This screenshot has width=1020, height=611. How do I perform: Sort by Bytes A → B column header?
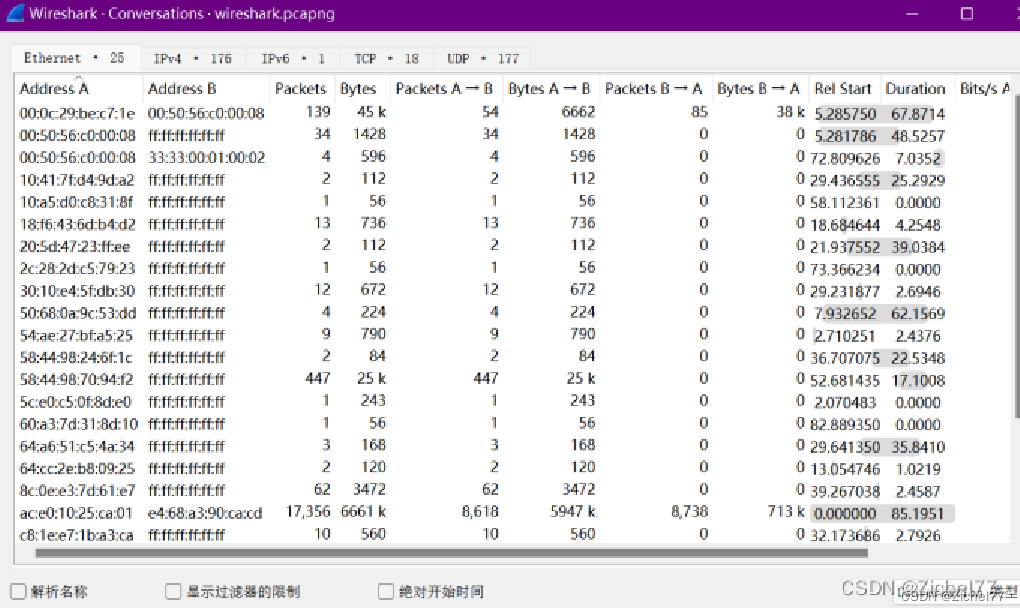(x=549, y=89)
